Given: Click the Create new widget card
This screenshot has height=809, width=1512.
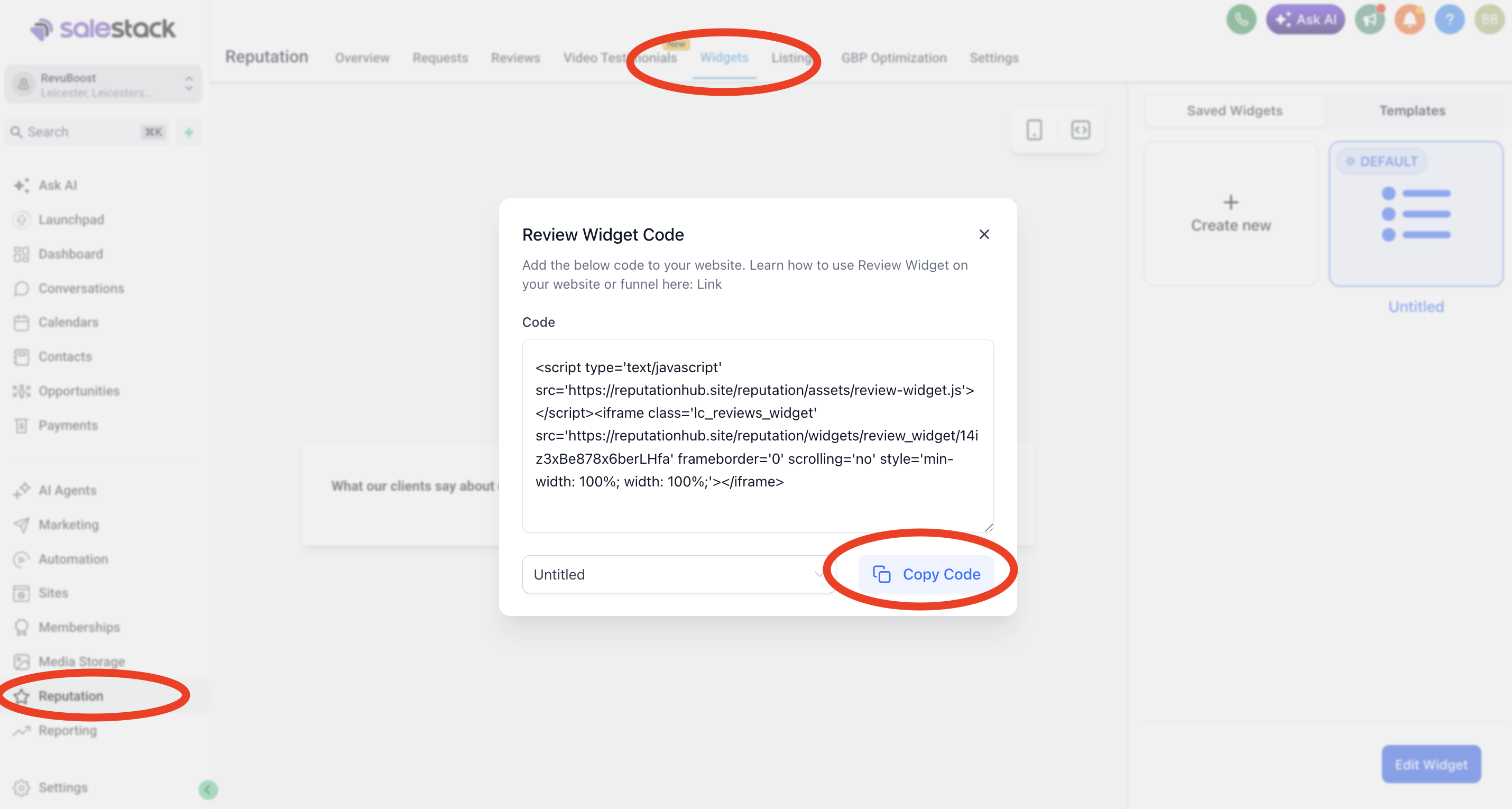Looking at the screenshot, I should pyautogui.click(x=1231, y=214).
